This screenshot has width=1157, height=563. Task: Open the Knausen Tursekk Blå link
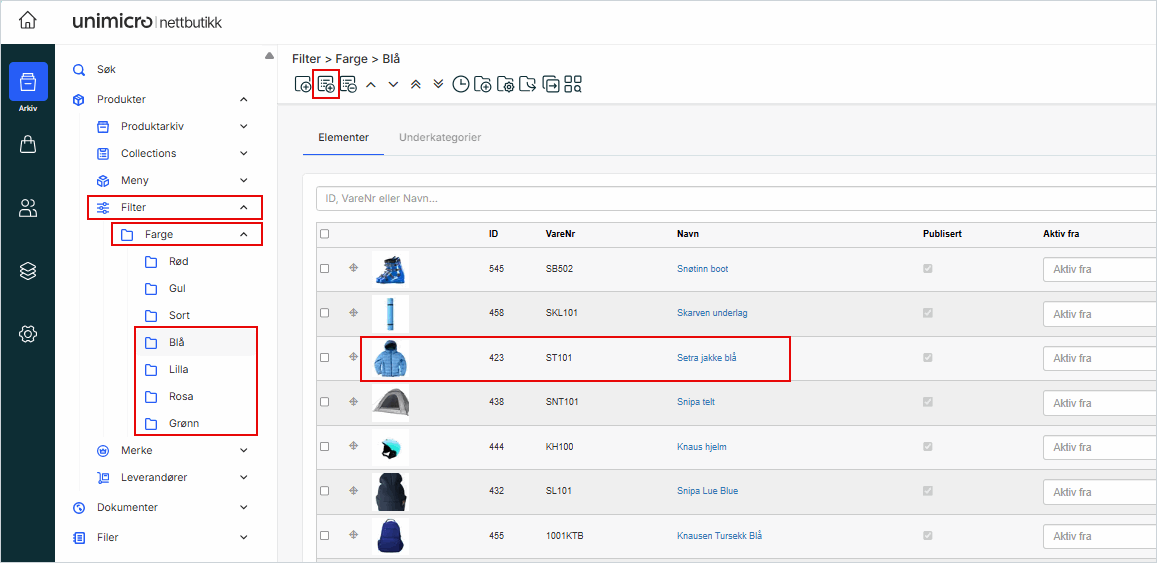(x=719, y=536)
